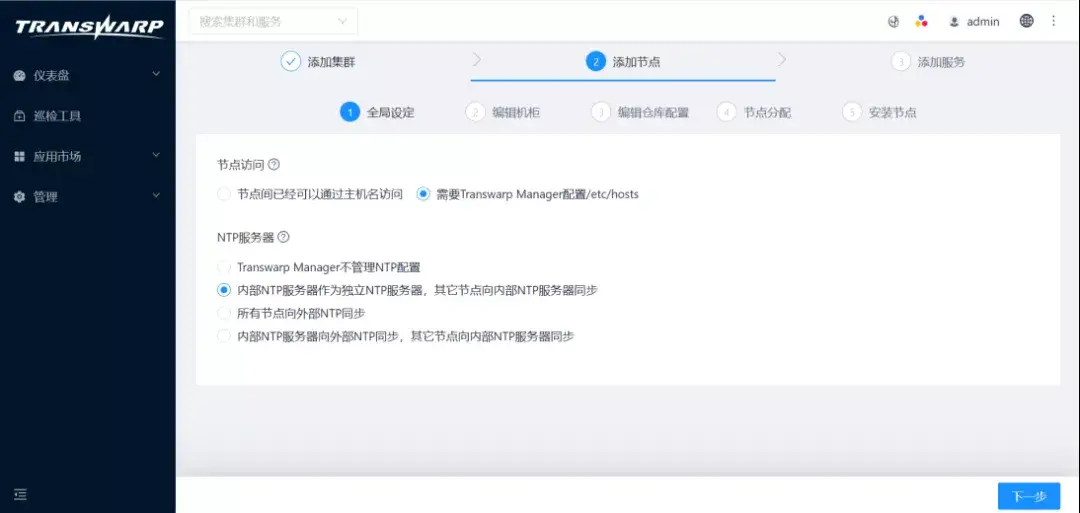Select 内部NTP服务器向外部NTP同步 radio option
Screen dimensions: 1080x513
coord(223,337)
